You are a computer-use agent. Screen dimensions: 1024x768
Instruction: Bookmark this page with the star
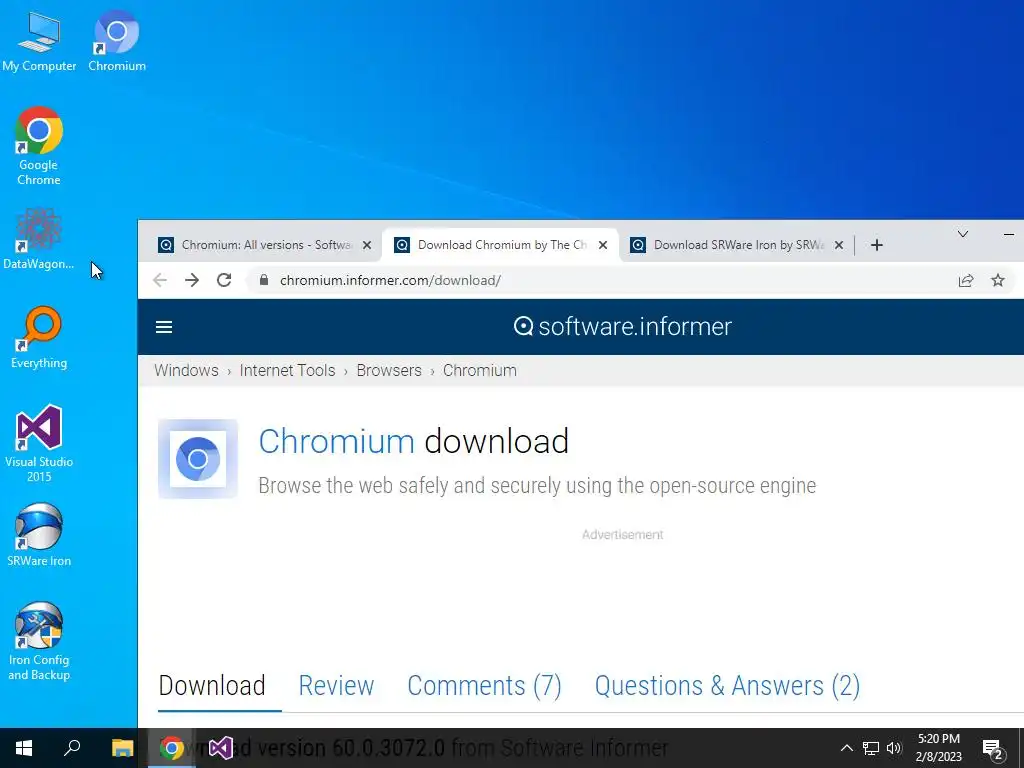(998, 280)
